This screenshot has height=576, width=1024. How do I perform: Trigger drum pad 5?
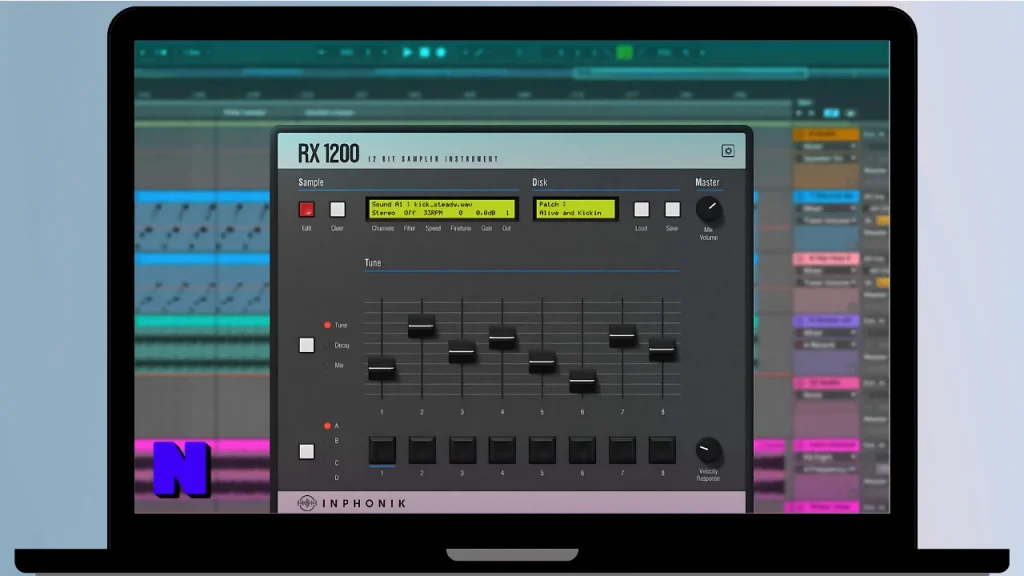coord(542,451)
